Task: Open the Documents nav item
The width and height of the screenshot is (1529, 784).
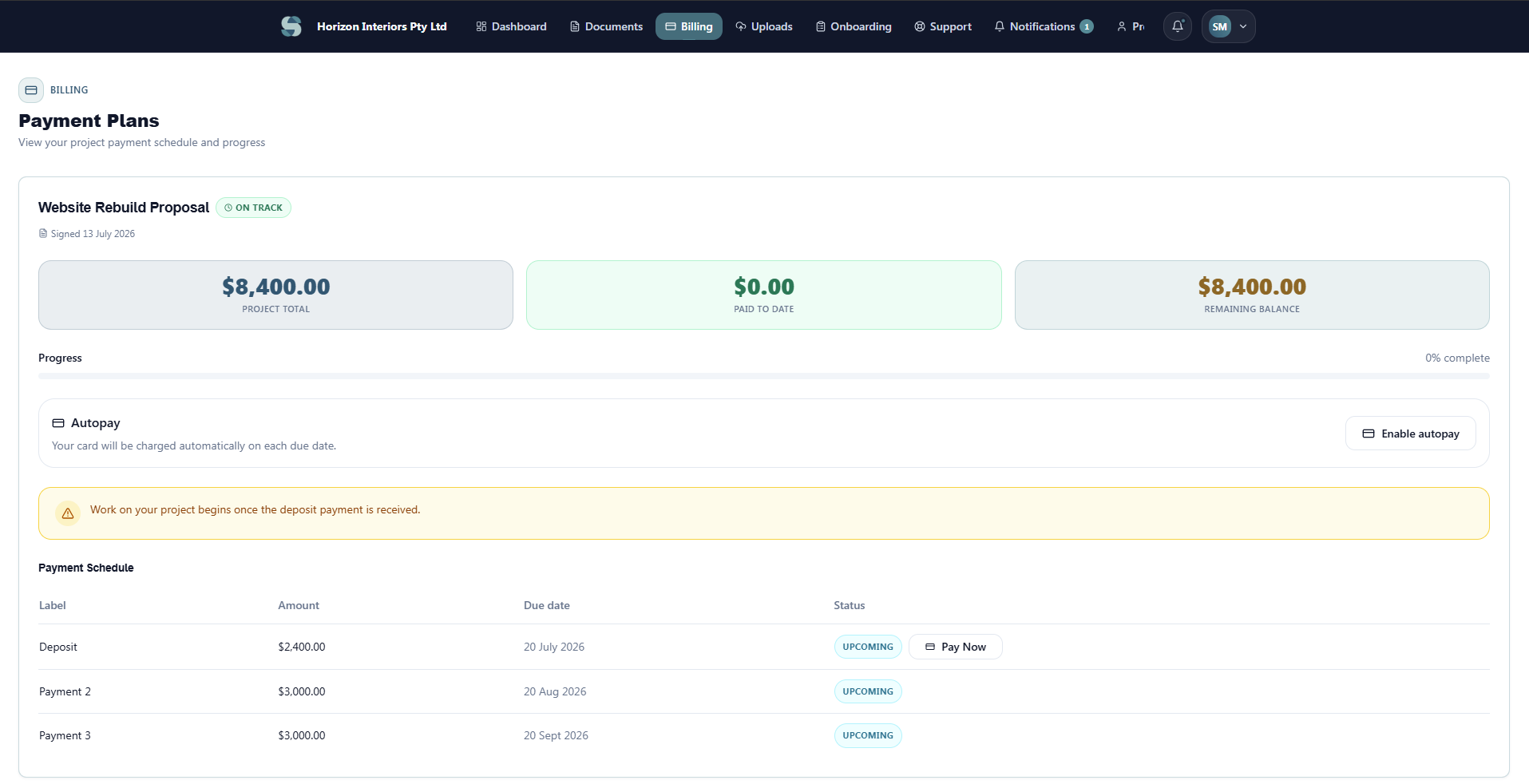Action: pyautogui.click(x=606, y=26)
